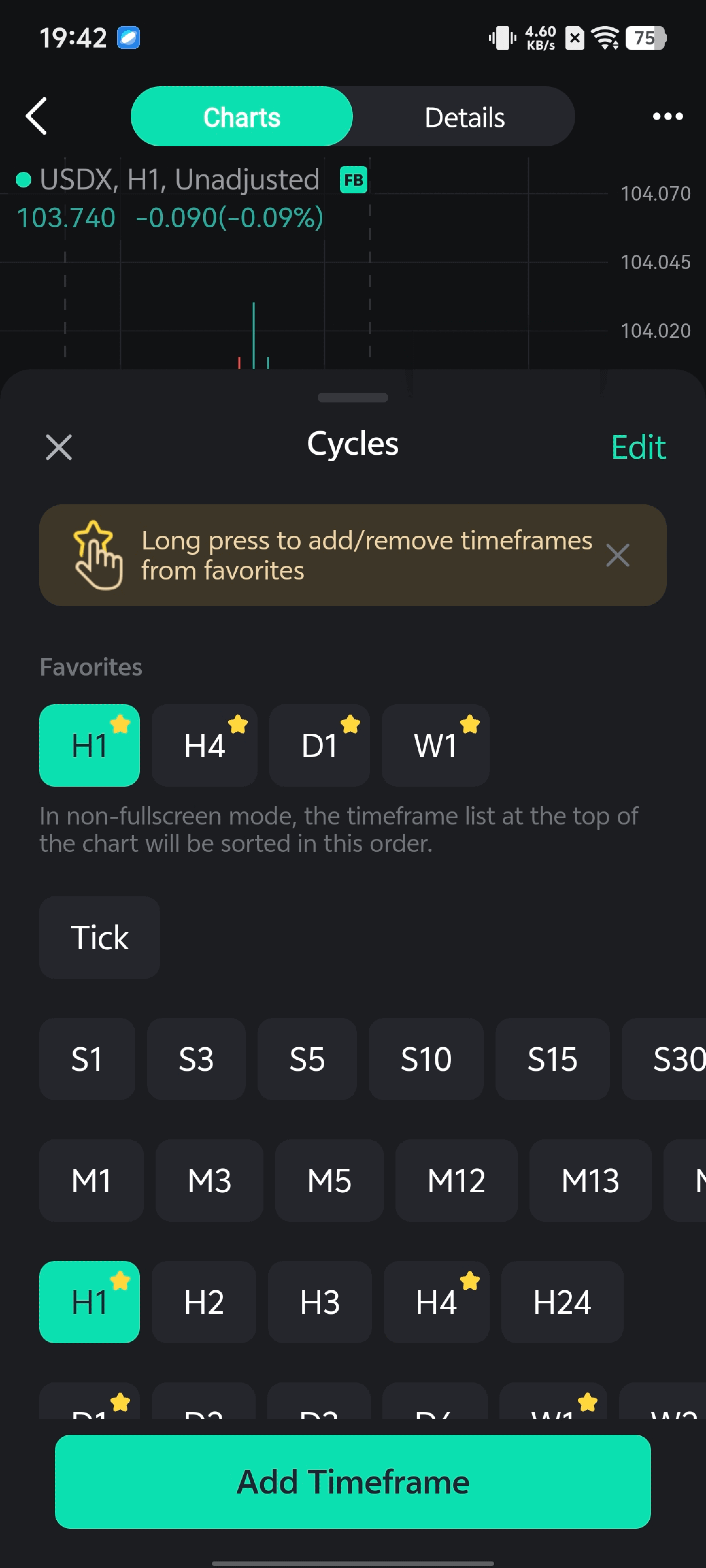The height and width of the screenshot is (1568, 706).
Task: Tap the back arrow icon
Action: [x=37, y=116]
